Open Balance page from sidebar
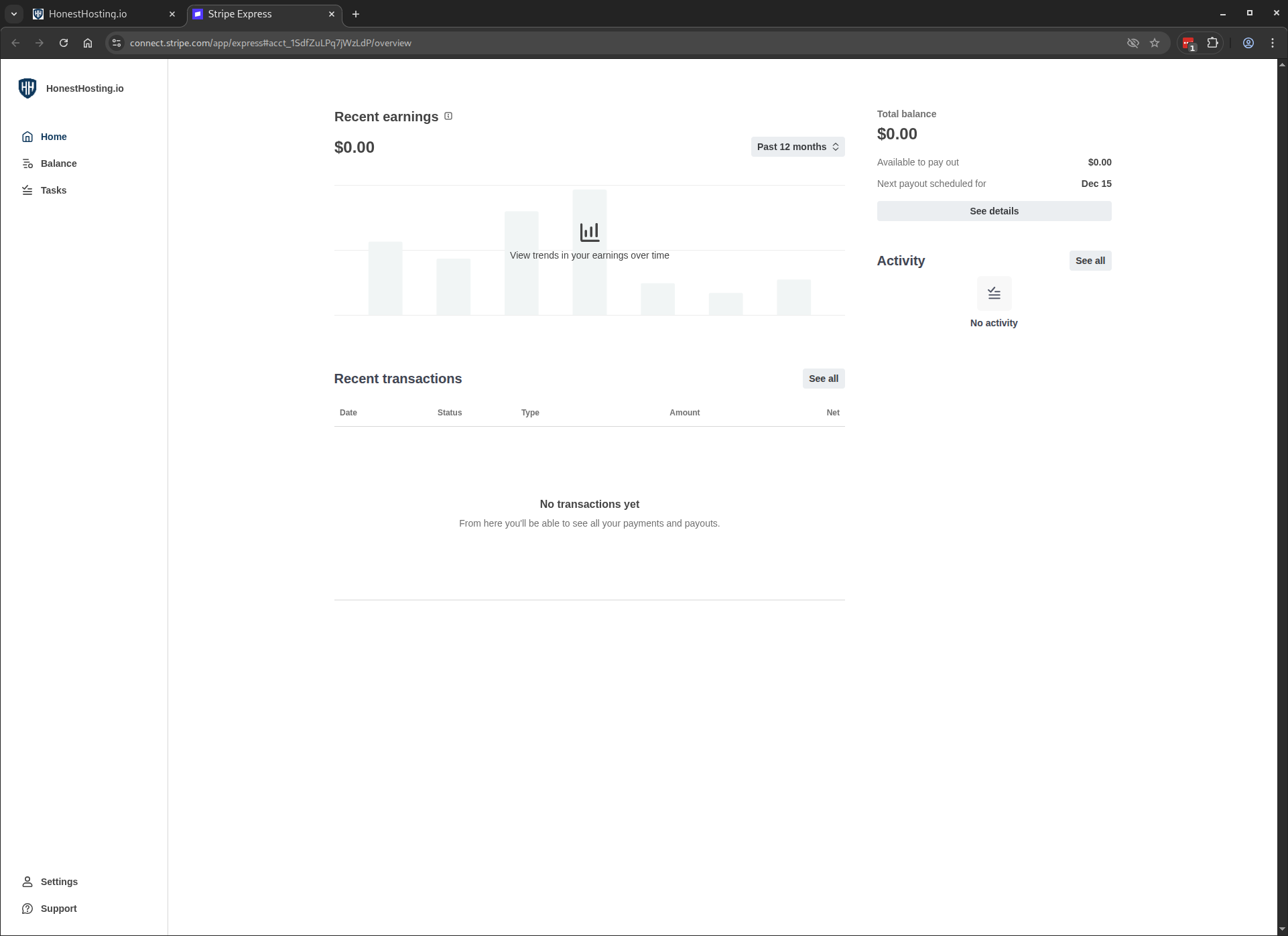This screenshot has height=936, width=1288. click(x=58, y=163)
